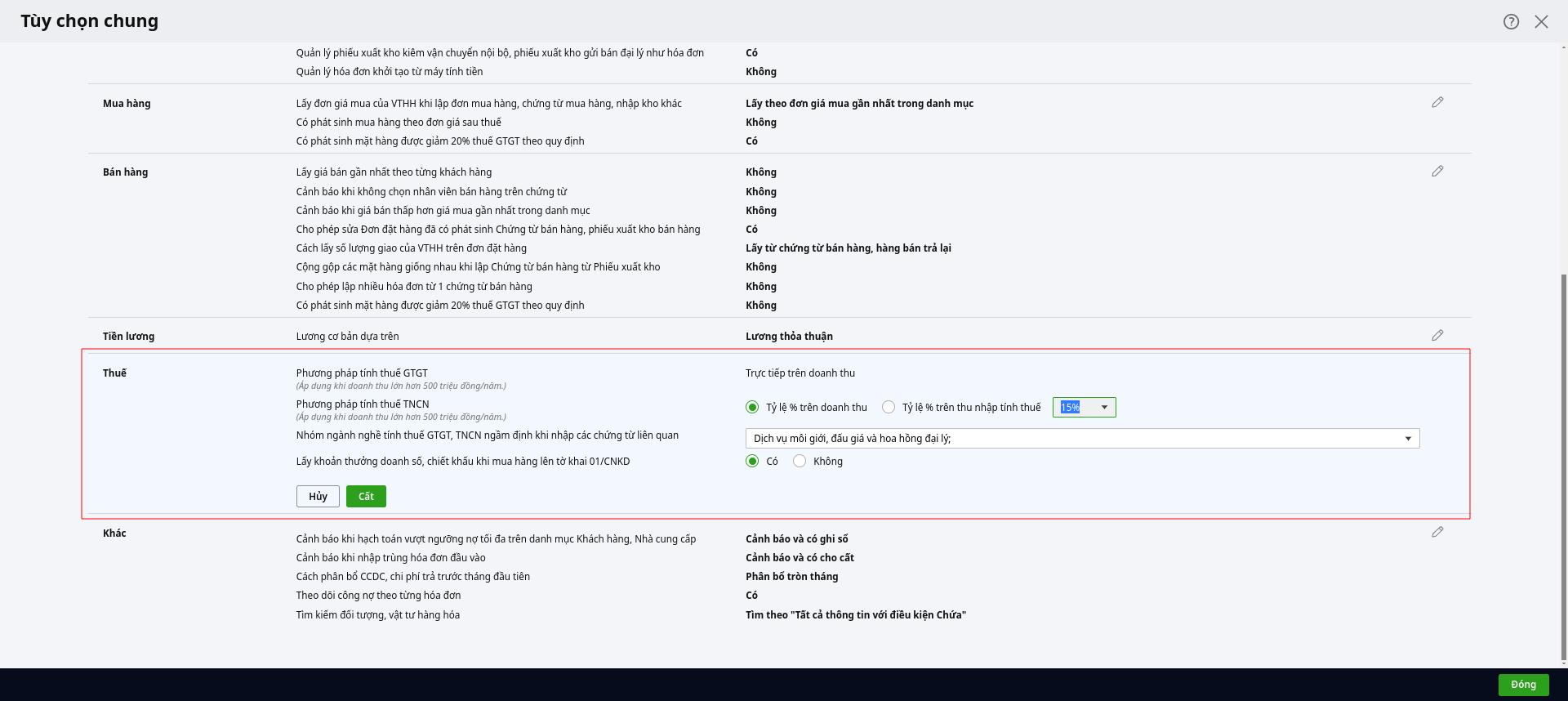Select 'Có' radio for tờ khai 01/CNKD

tap(752, 462)
